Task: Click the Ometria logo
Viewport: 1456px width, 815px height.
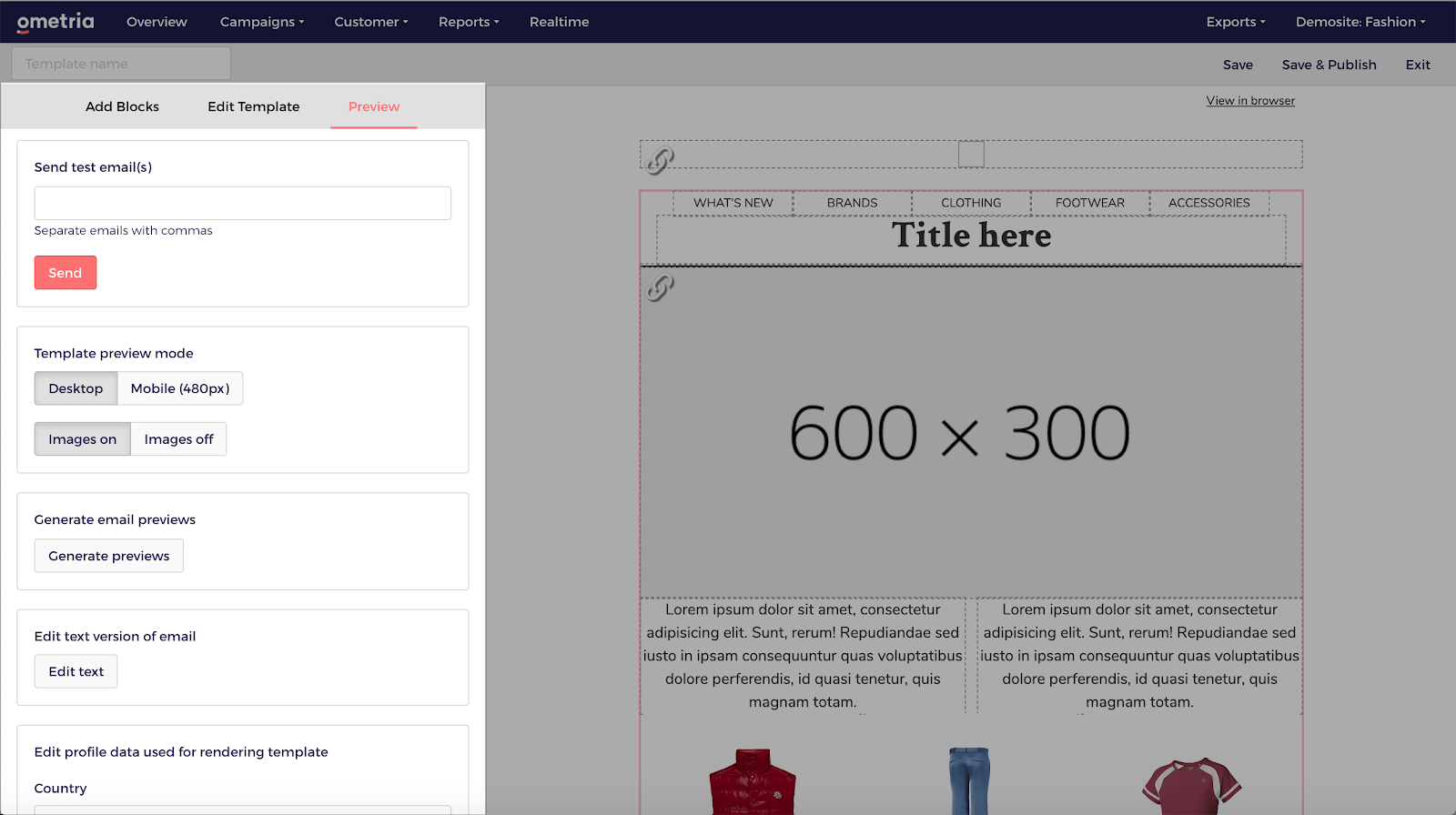Action: 56,22
